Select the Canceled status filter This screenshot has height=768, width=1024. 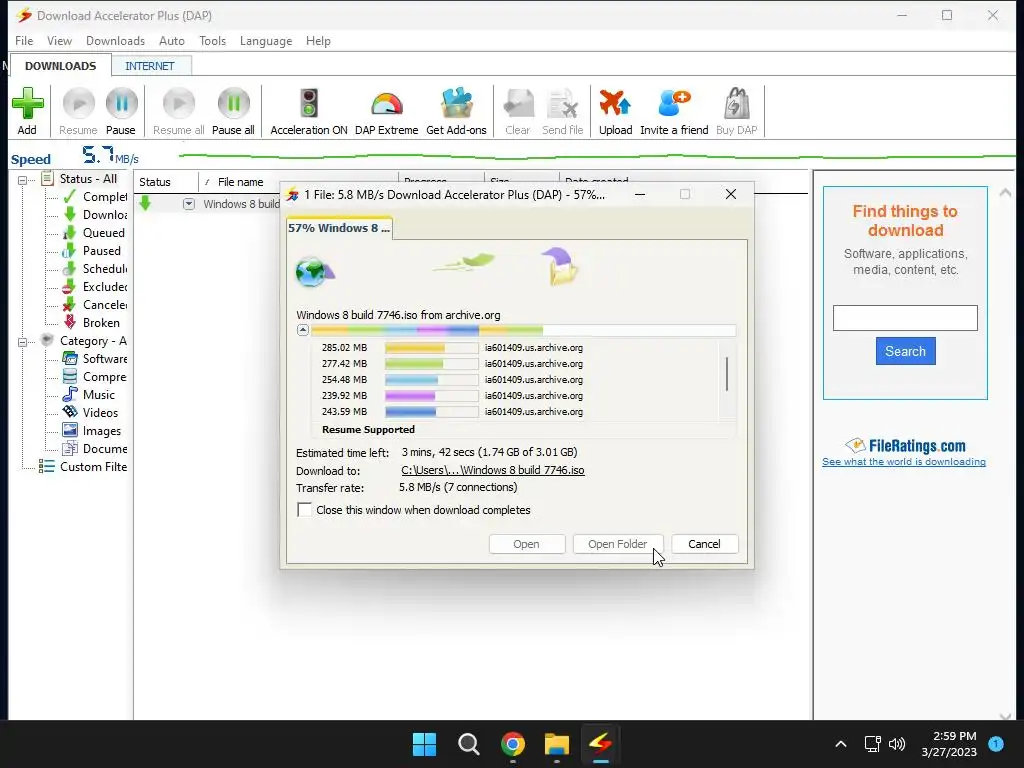[95, 305]
